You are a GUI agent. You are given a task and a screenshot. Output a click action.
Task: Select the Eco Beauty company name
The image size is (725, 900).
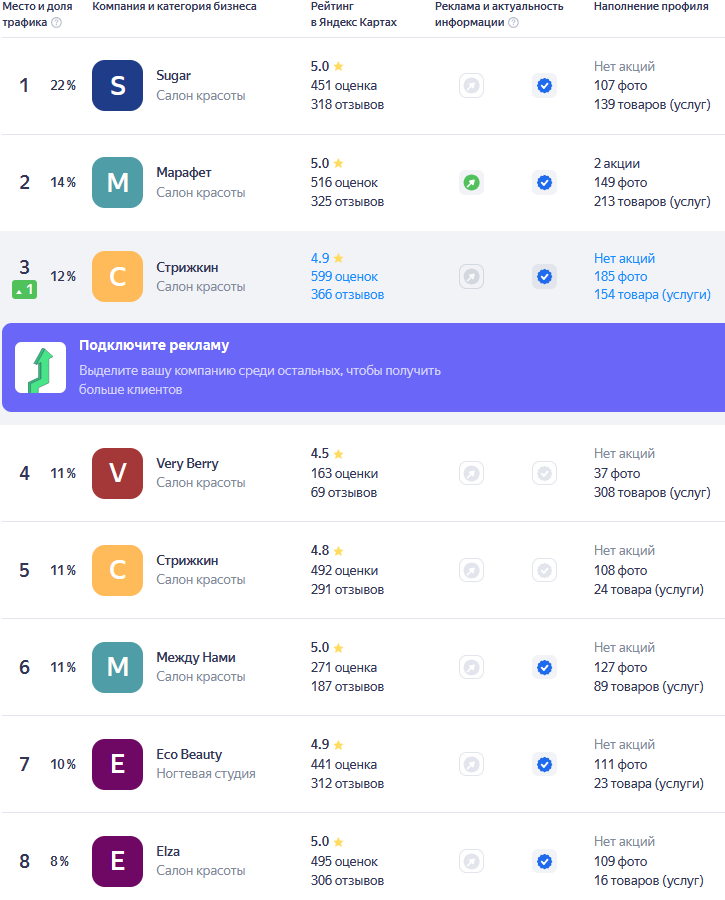click(189, 754)
